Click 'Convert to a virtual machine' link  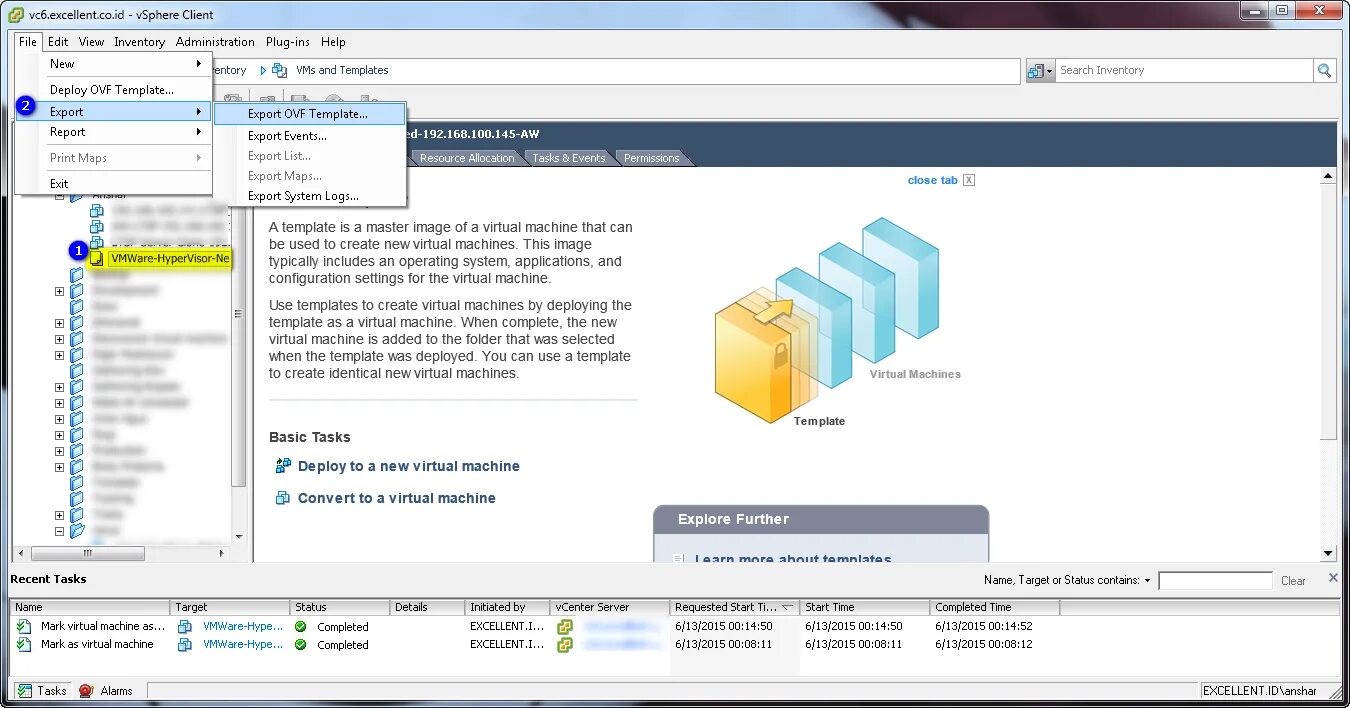[397, 498]
